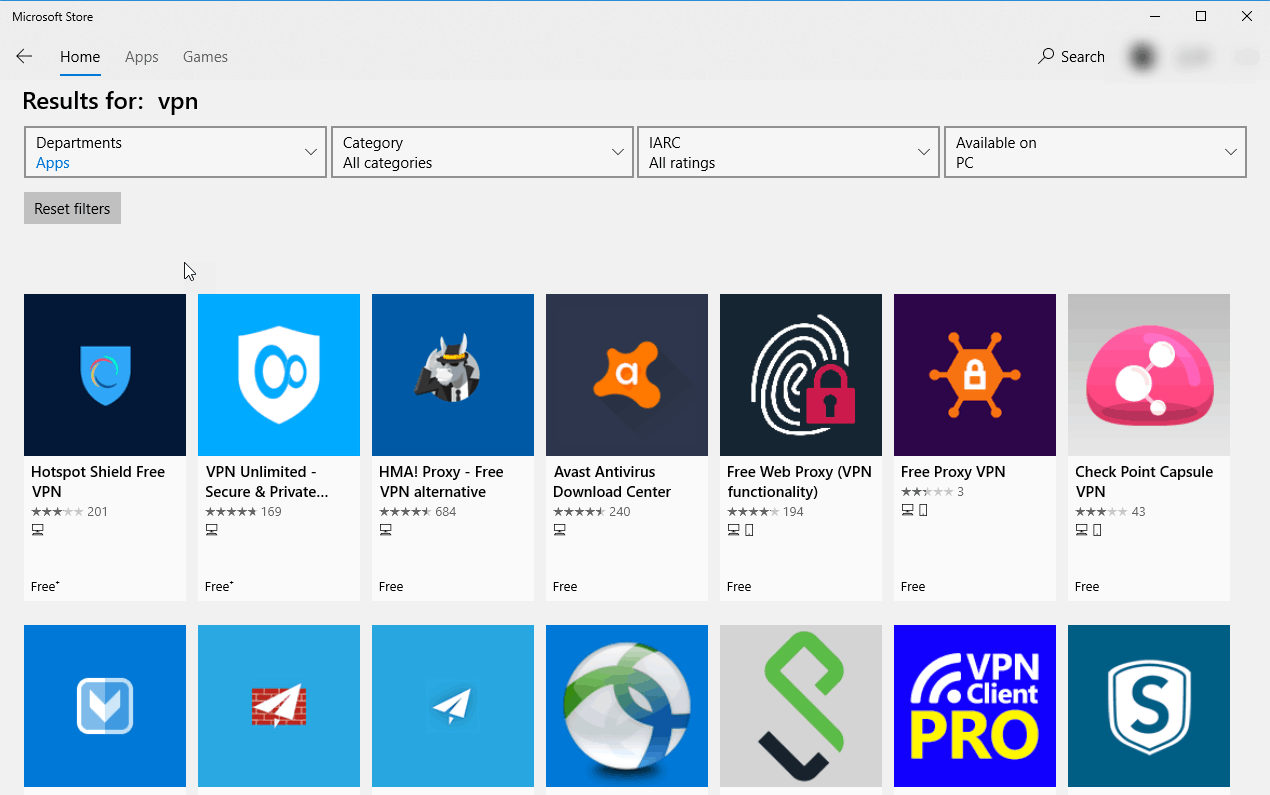
Task: Click the 43 rating on Check Point Capsule
Action: pos(1138,511)
